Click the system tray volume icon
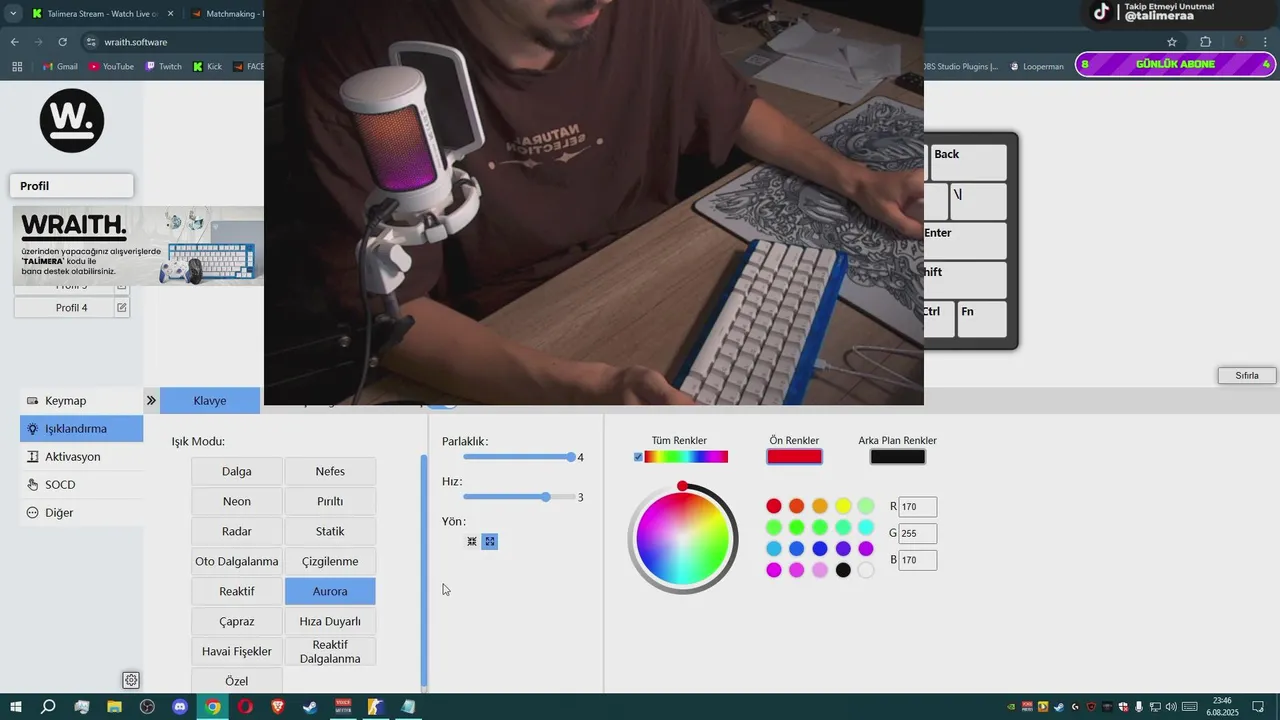Image resolution: width=1280 pixels, height=720 pixels. click(1170, 707)
